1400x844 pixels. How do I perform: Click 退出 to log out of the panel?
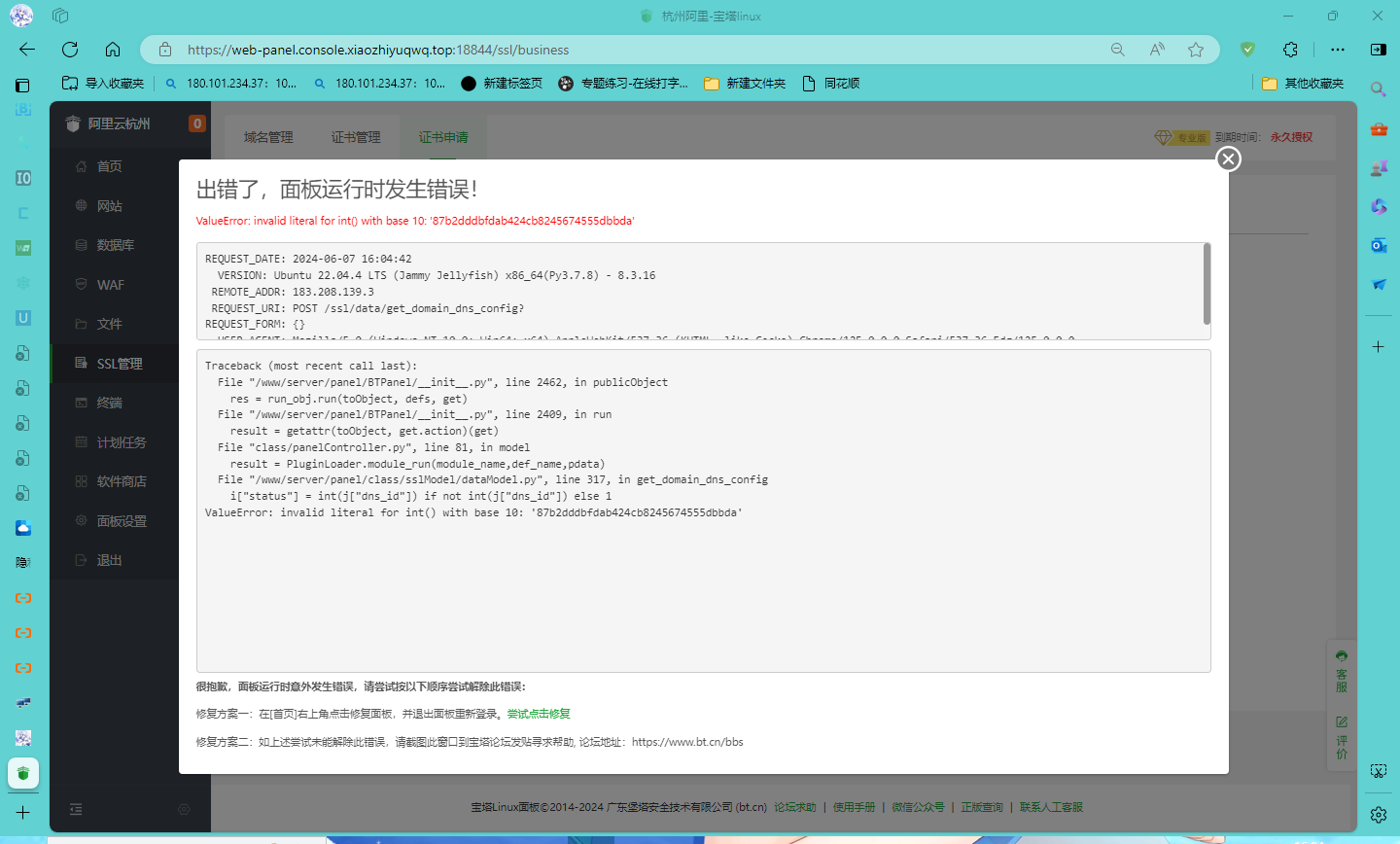[109, 560]
